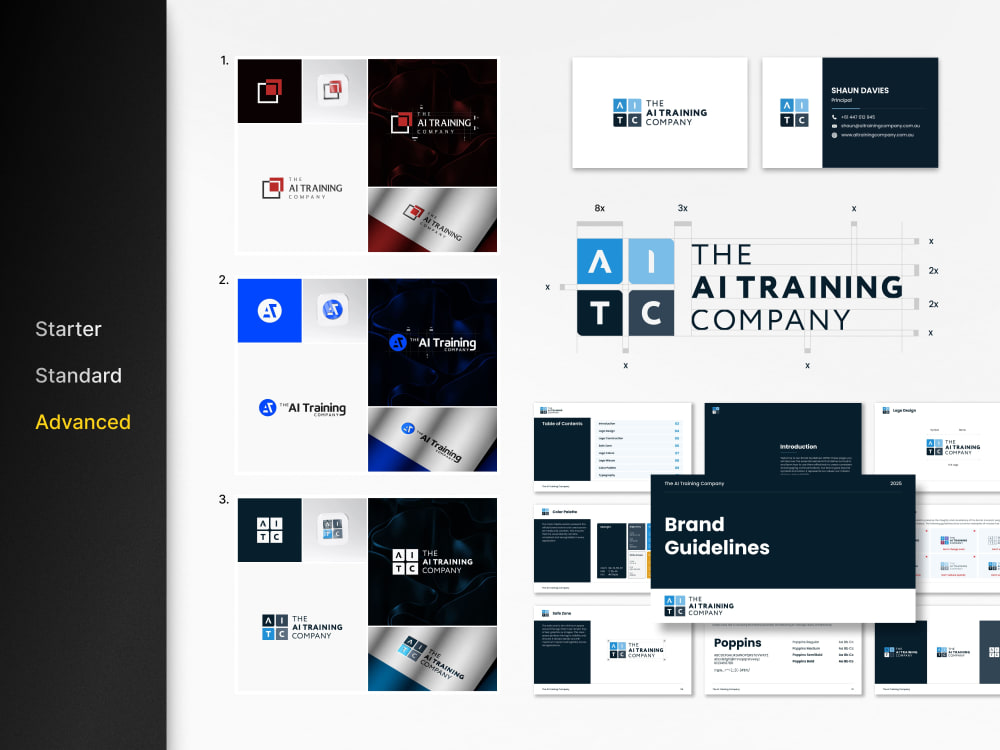Image resolution: width=1000 pixels, height=750 pixels.
Task: Click the white AT circle logo on blue tile
Action: point(270,311)
